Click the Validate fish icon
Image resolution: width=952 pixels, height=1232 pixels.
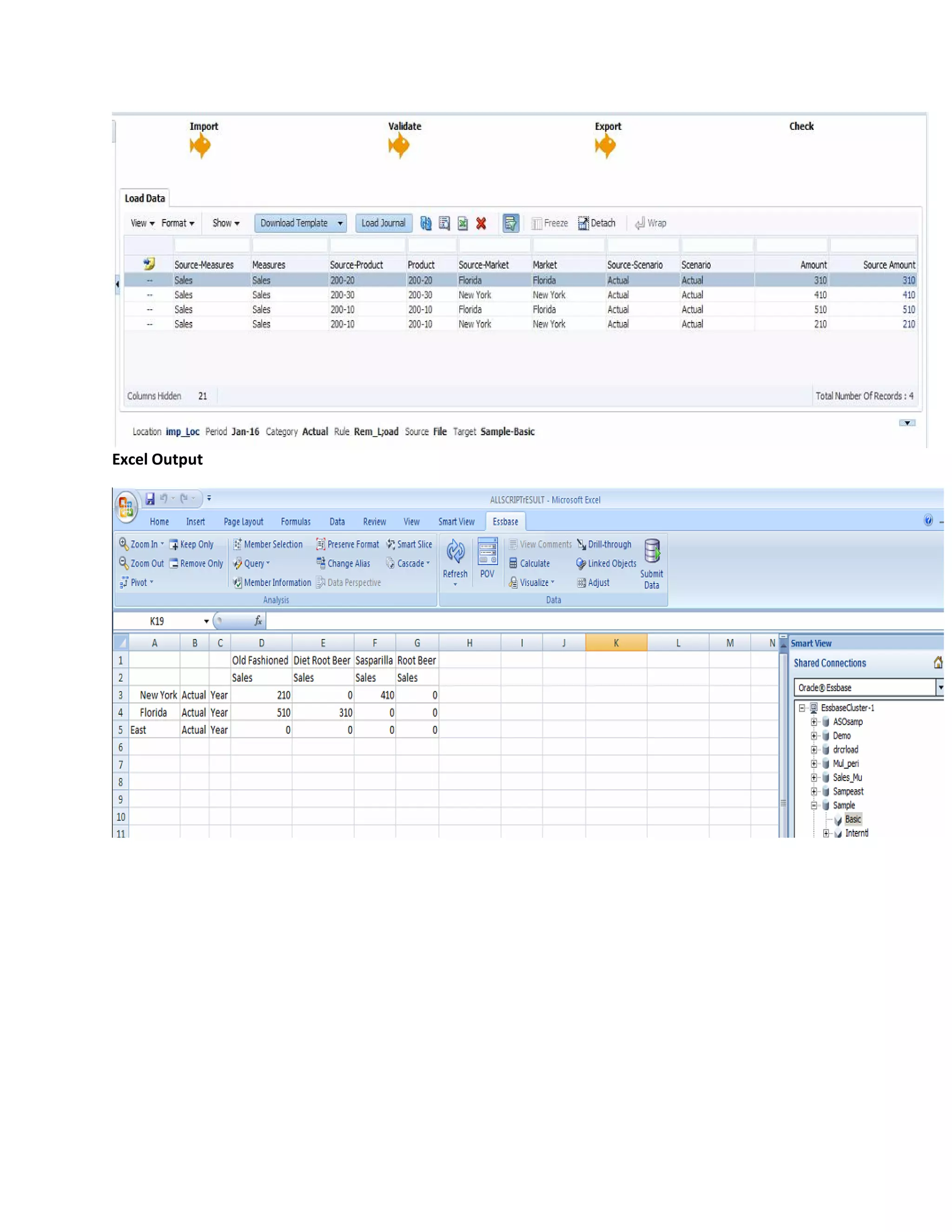(x=399, y=146)
